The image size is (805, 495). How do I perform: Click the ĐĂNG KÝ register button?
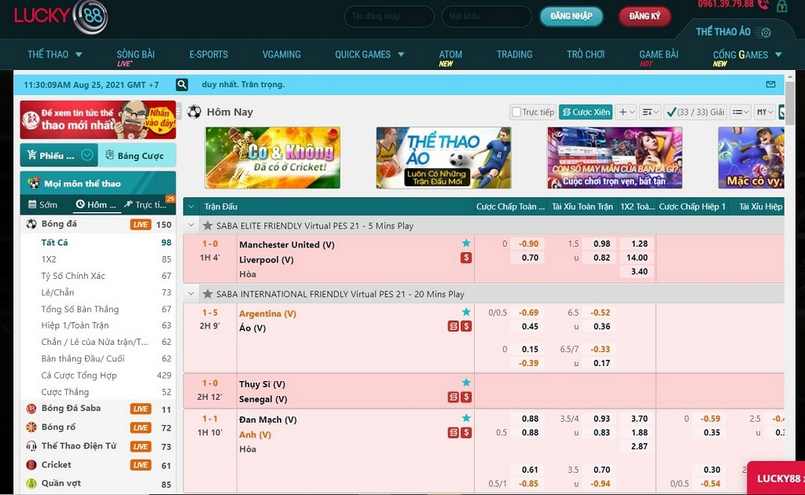pos(645,16)
